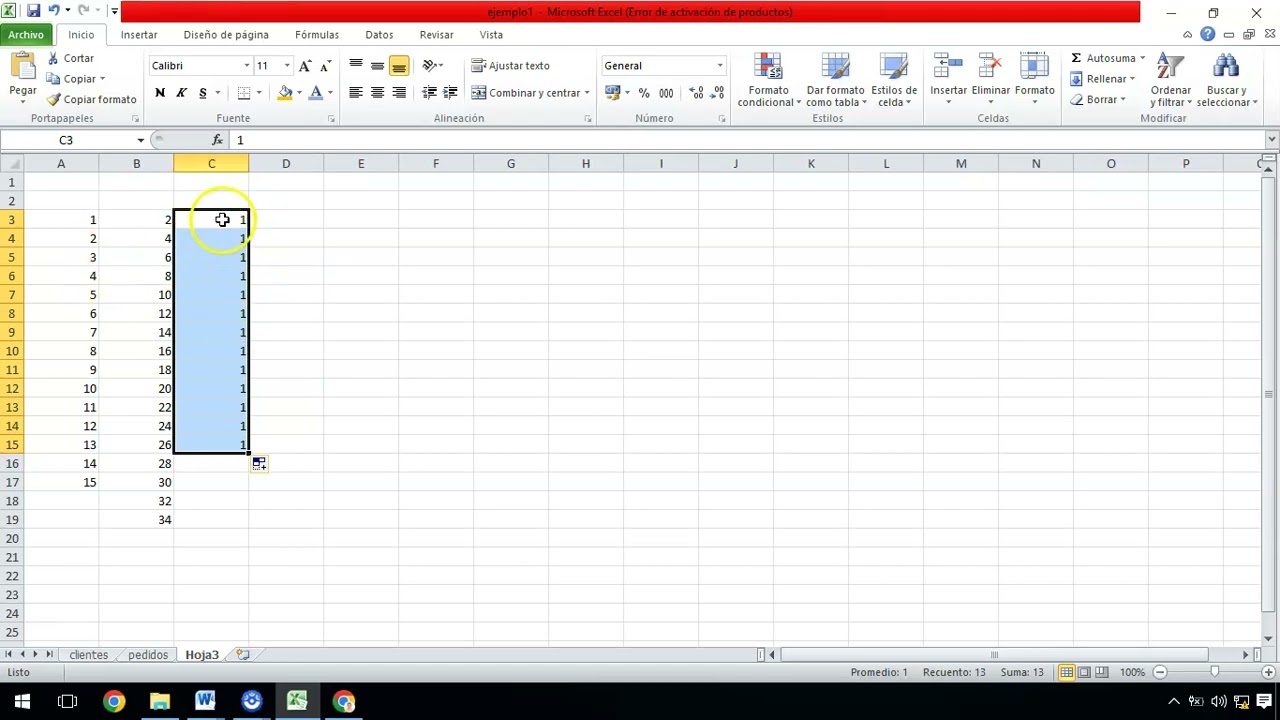Click the Borrar button
Screen dimensions: 1280x720
pyautogui.click(x=1099, y=100)
